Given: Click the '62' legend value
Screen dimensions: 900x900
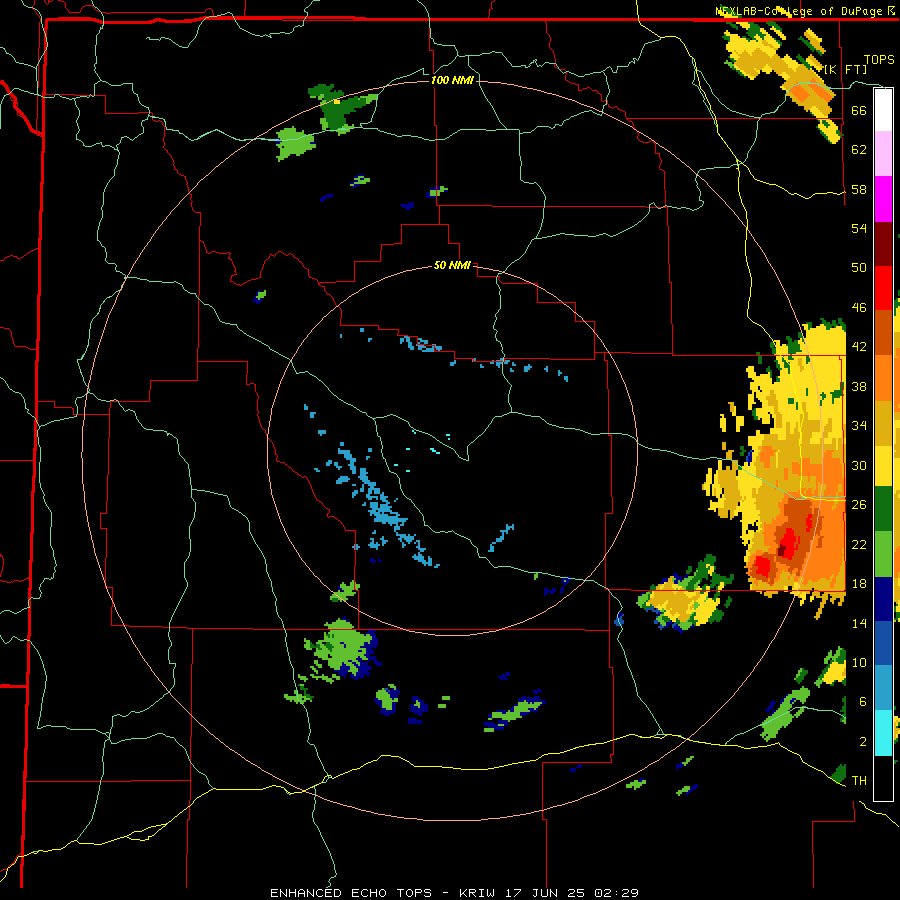Looking at the screenshot, I should tap(859, 150).
